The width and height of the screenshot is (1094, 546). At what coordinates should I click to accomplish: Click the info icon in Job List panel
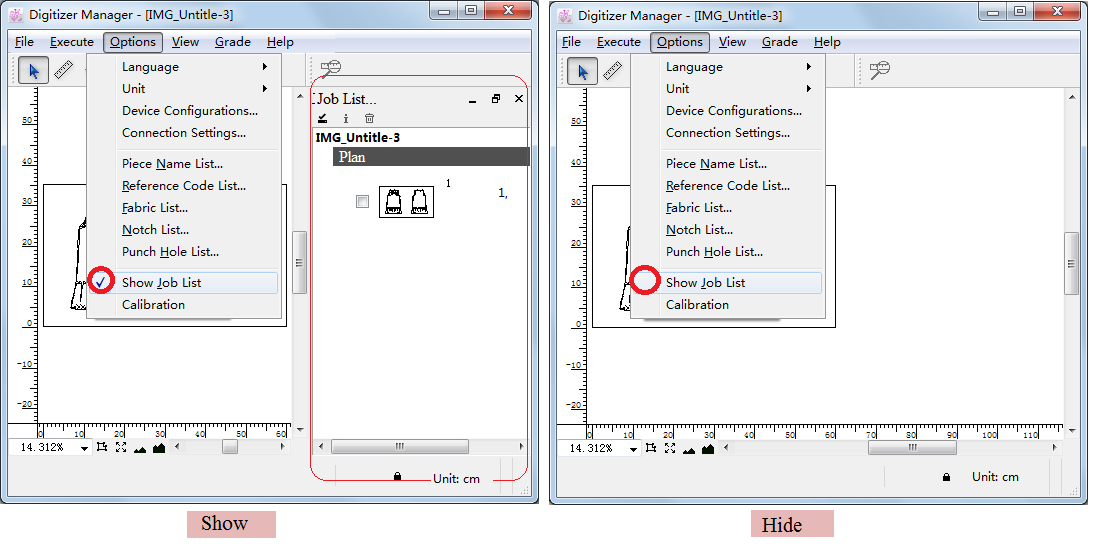[x=346, y=118]
